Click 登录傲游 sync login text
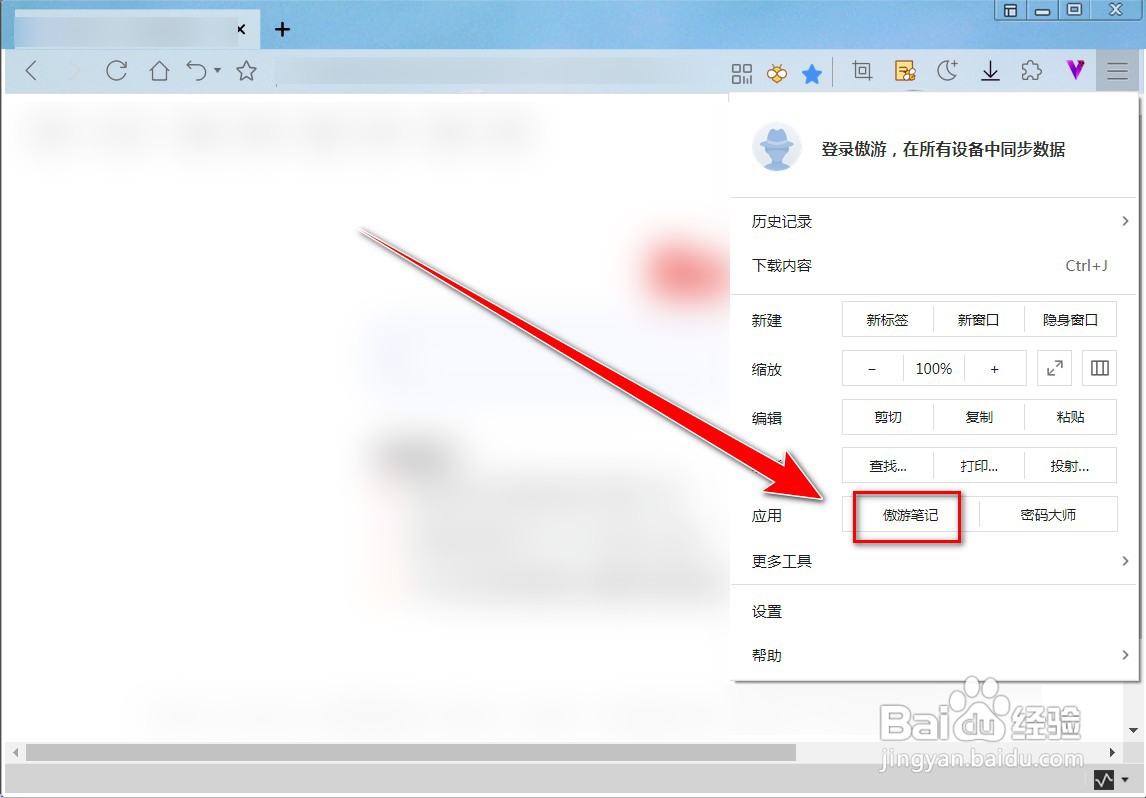This screenshot has width=1146, height=798. 943,149
